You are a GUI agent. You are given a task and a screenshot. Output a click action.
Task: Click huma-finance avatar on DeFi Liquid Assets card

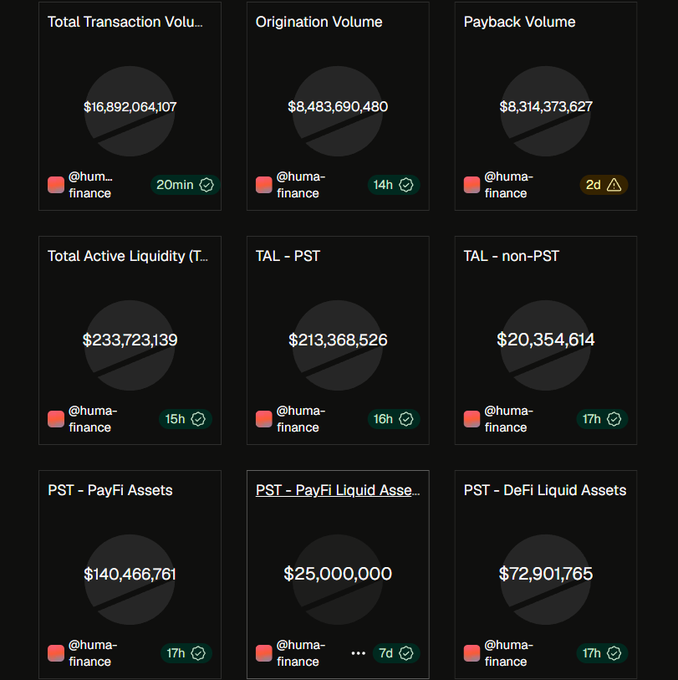(x=472, y=653)
